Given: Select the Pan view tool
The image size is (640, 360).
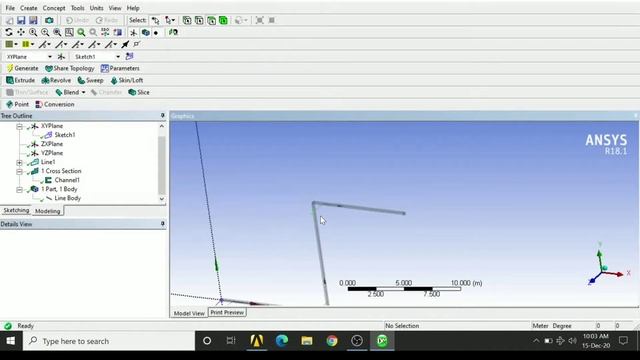Looking at the screenshot, I should click(21, 32).
